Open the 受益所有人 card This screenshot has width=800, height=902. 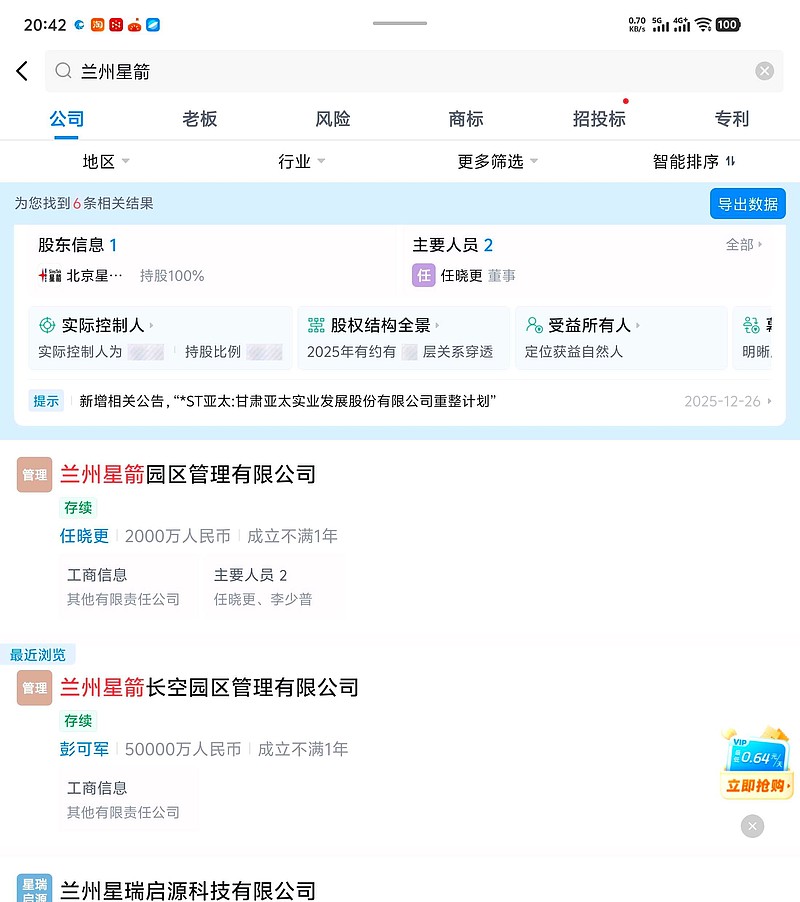(621, 338)
